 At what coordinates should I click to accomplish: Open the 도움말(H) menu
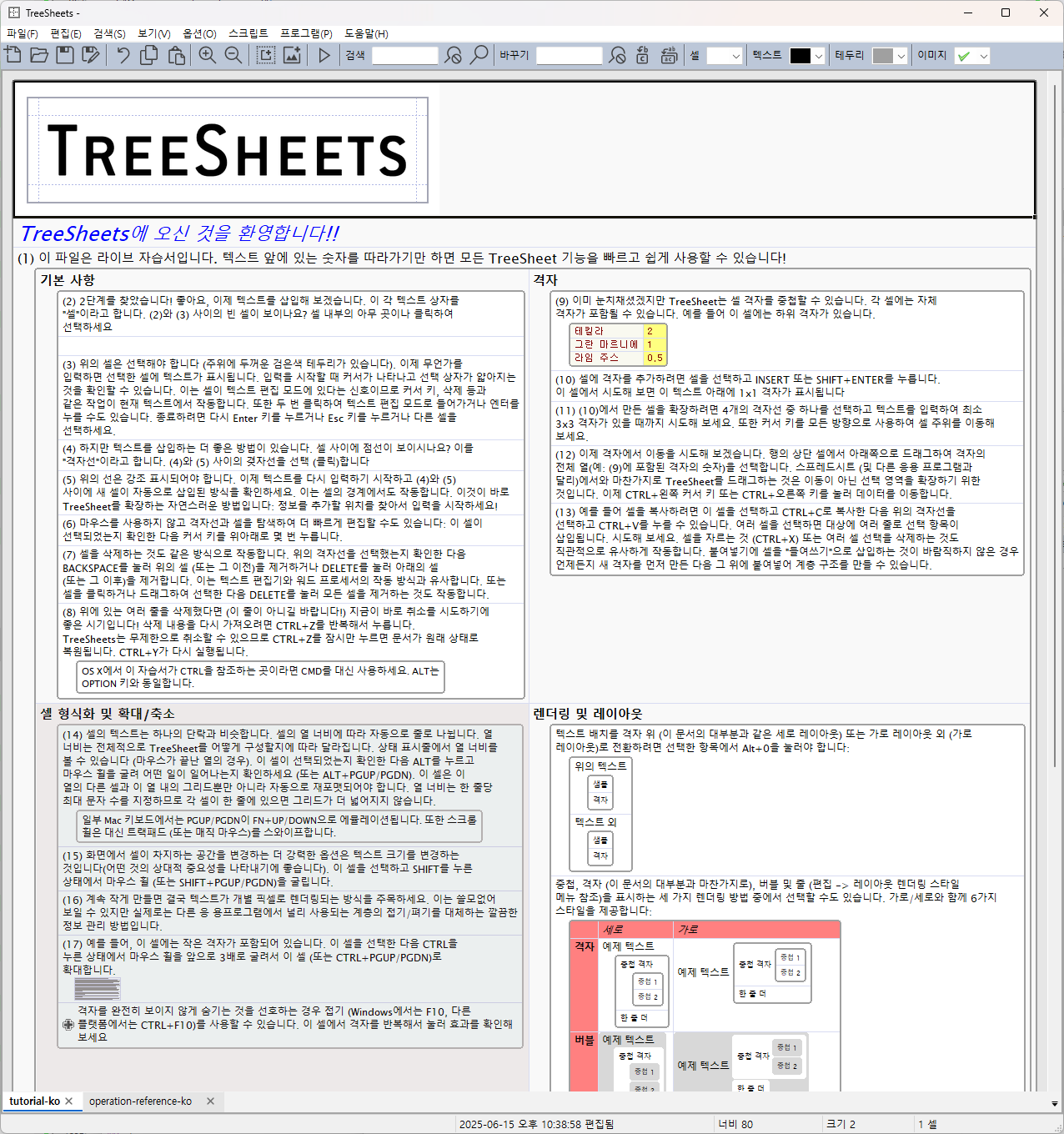(366, 33)
